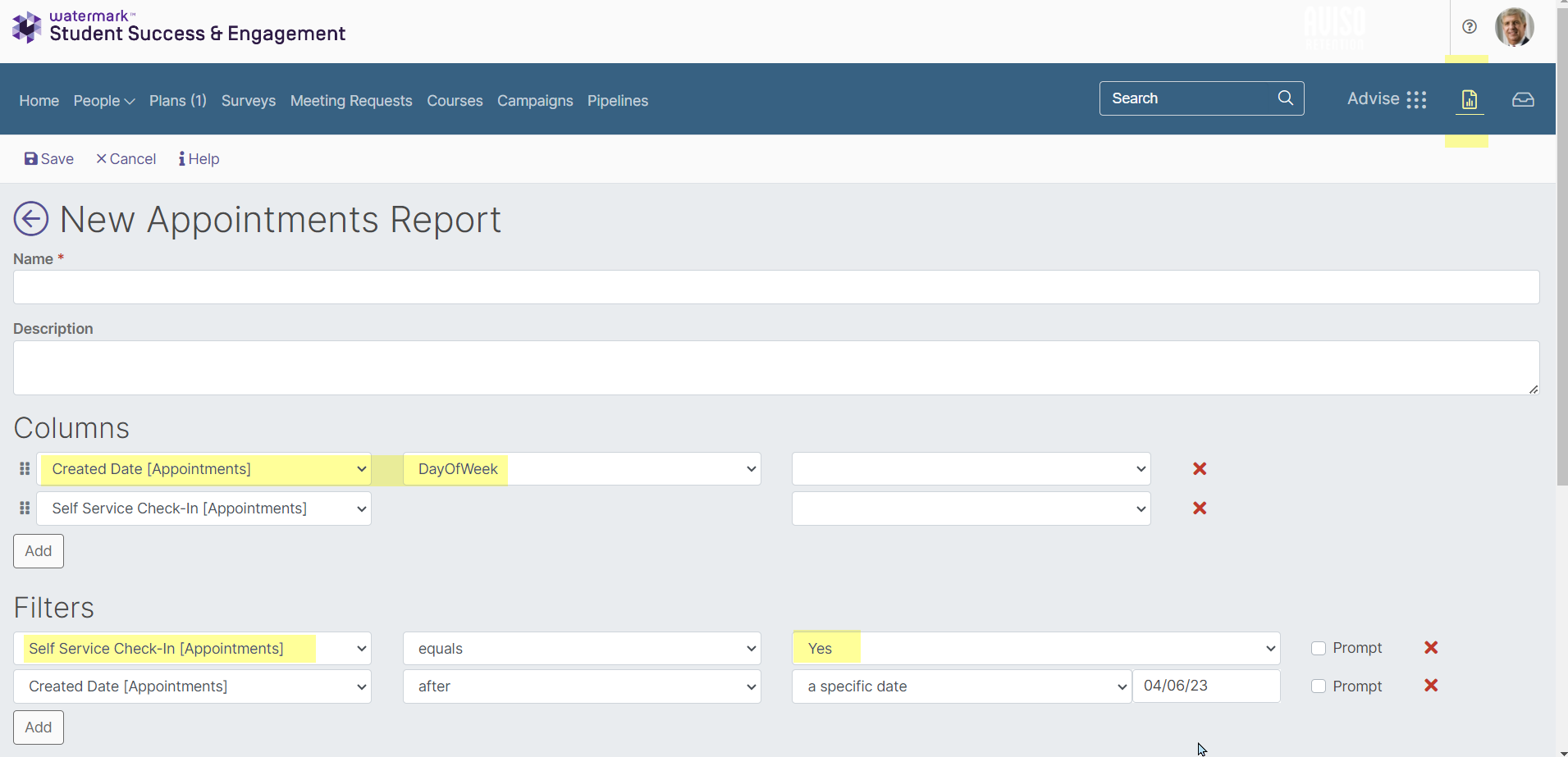Open Campaigns navigation item
The image size is (1568, 757).
tap(535, 101)
